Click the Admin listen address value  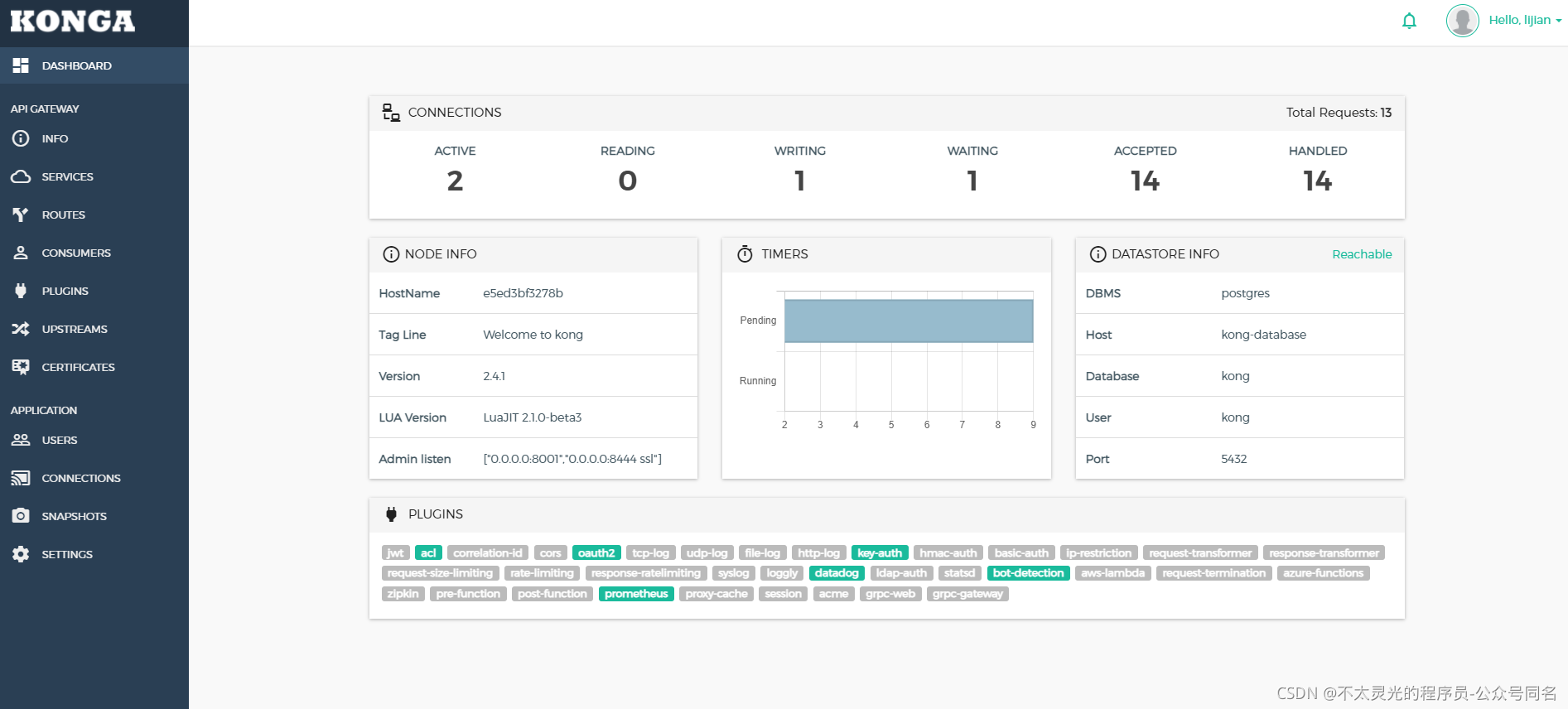(572, 459)
